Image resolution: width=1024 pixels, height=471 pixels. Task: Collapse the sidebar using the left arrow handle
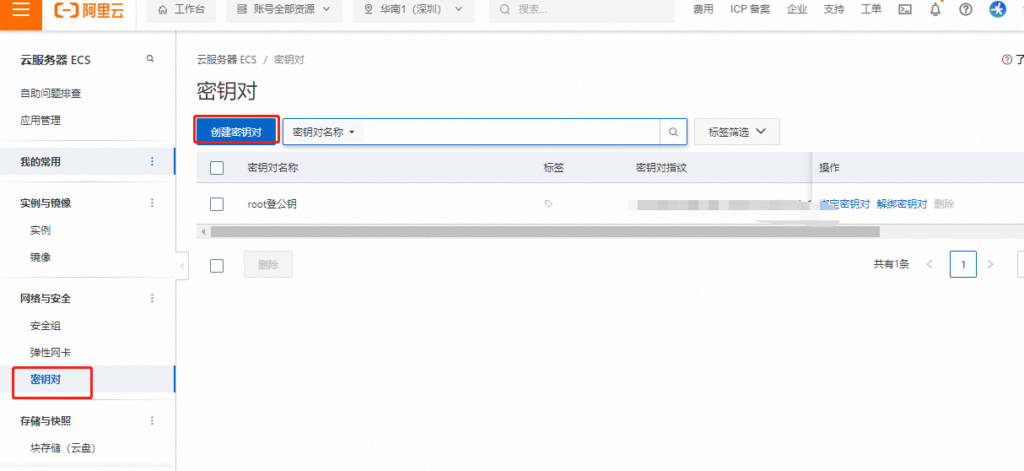point(181,266)
